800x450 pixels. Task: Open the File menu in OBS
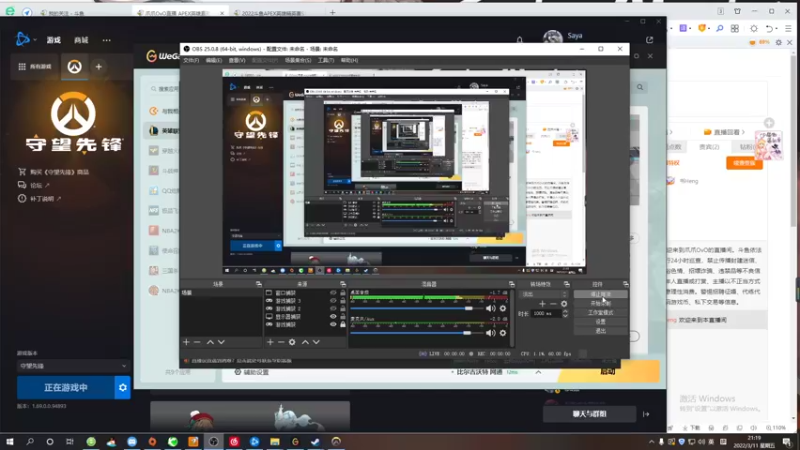pyautogui.click(x=191, y=60)
